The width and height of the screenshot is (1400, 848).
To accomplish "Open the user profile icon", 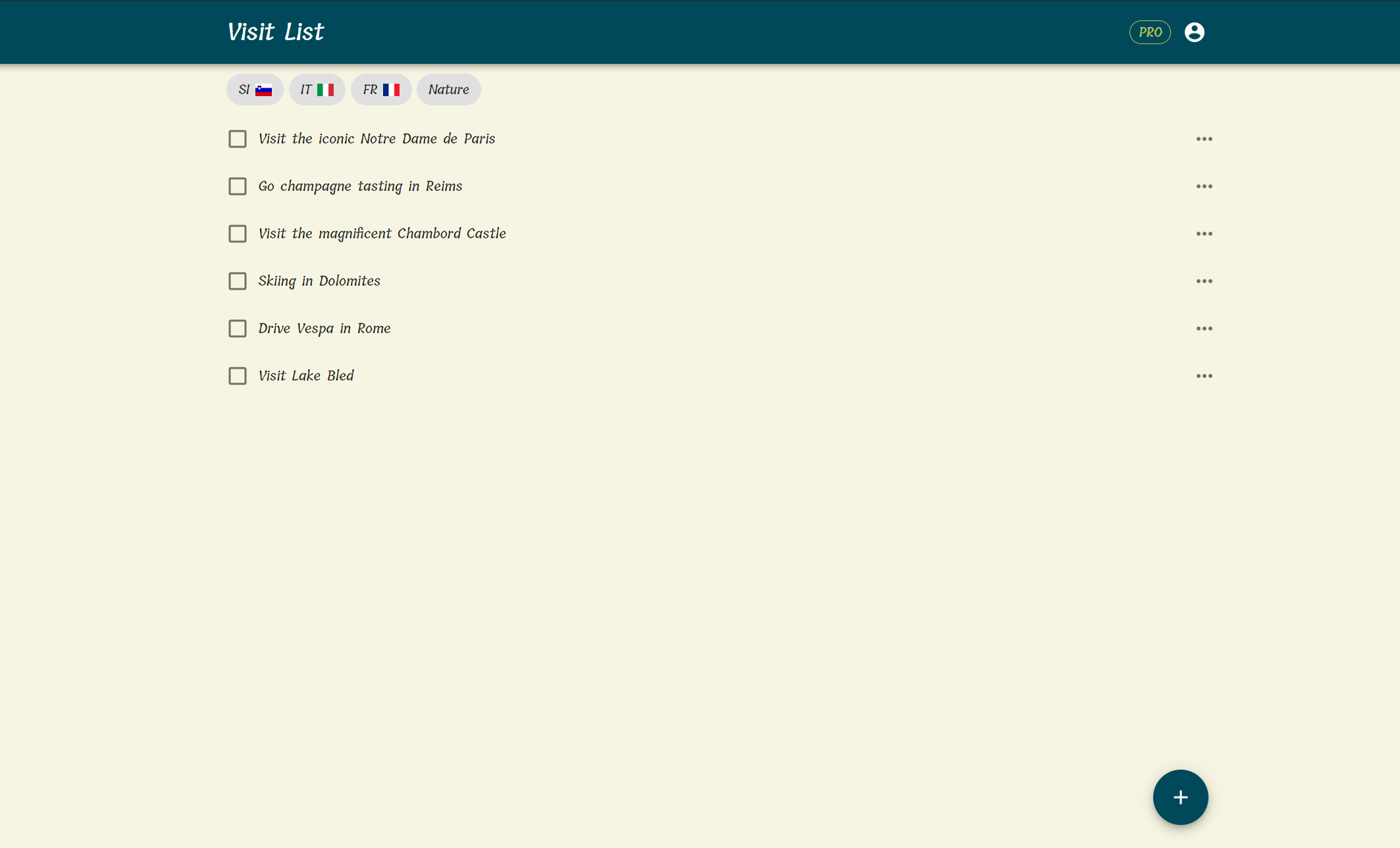I will coord(1195,32).
